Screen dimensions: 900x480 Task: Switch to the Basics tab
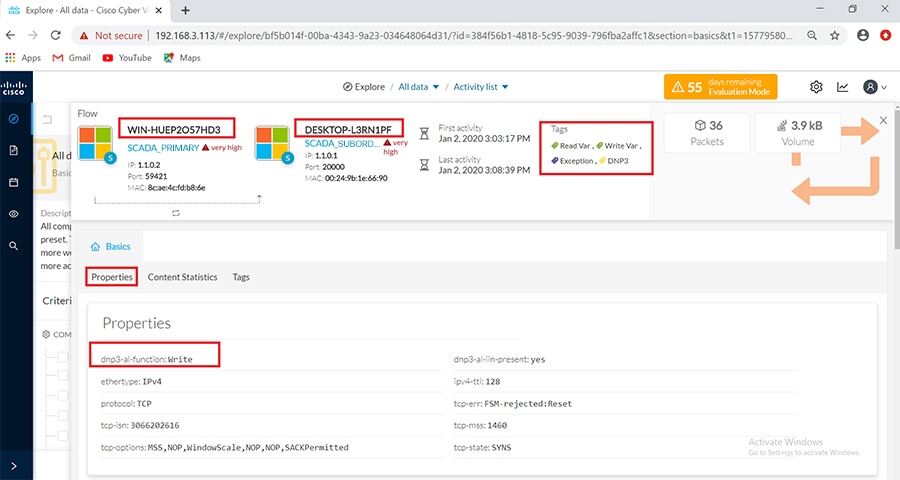click(111, 246)
